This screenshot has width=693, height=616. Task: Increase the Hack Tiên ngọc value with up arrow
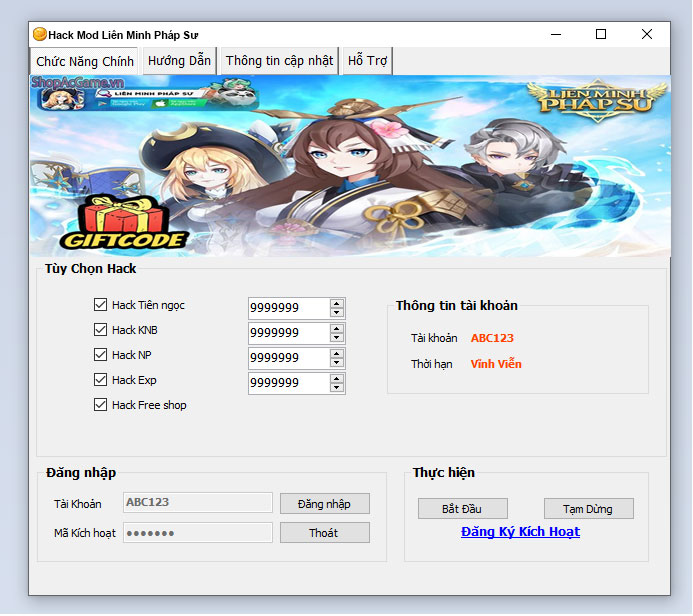point(337,304)
